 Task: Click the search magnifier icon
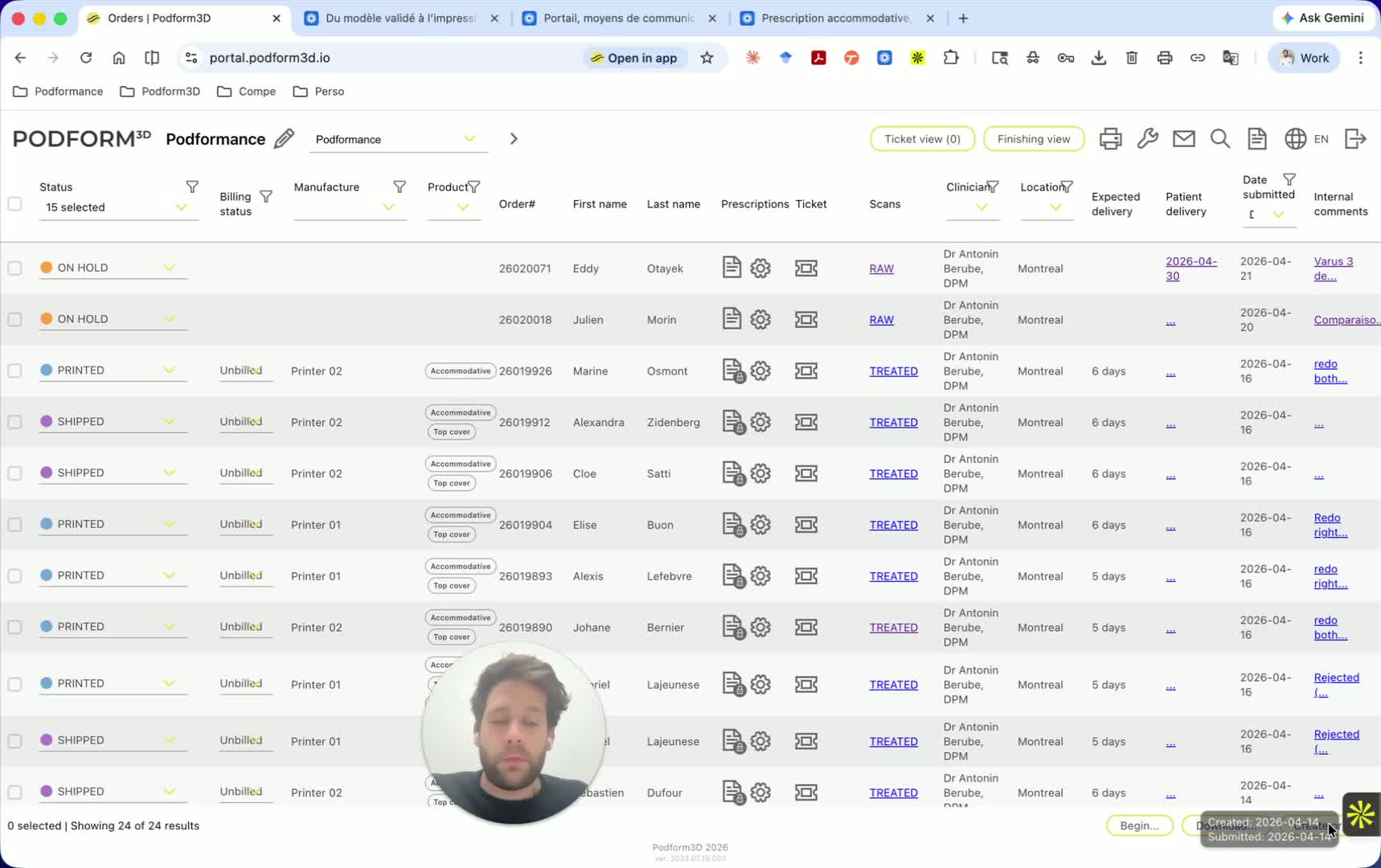pos(1220,139)
